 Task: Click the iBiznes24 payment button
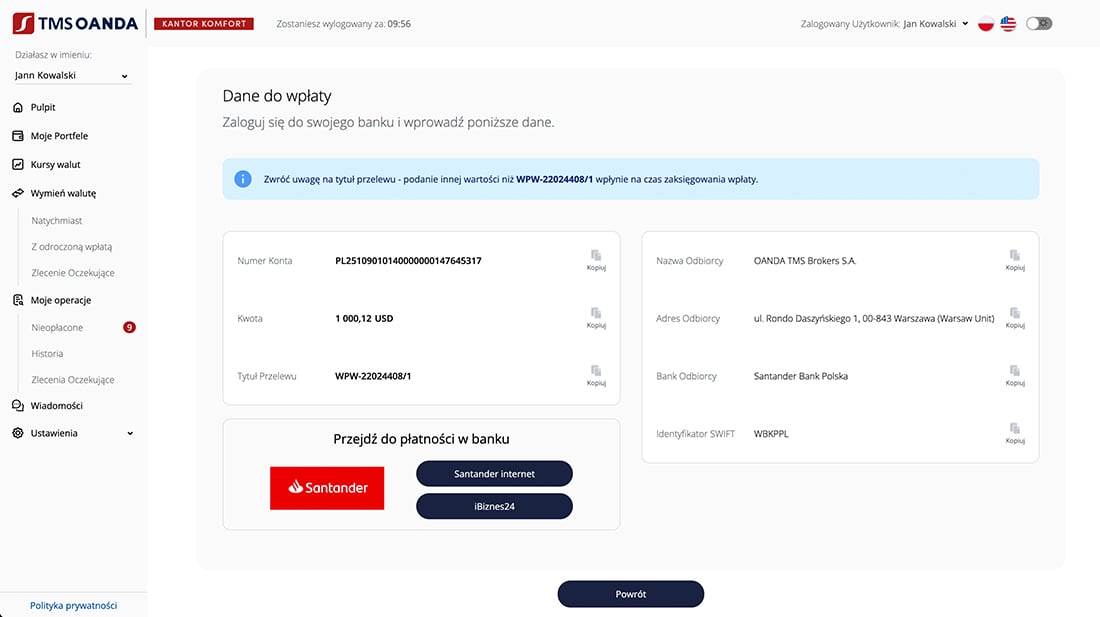[x=494, y=506]
